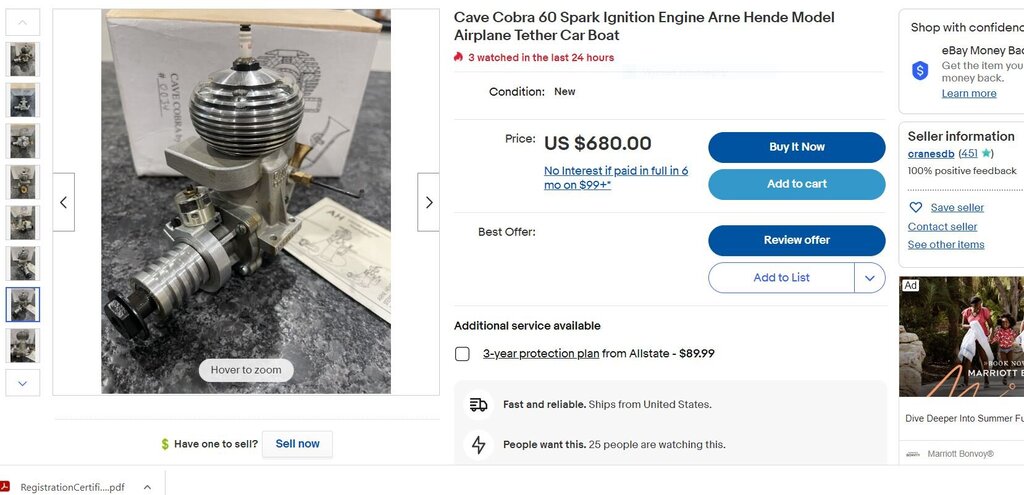Click the eBay Money Back shield icon
1024x495 pixels.
tap(920, 70)
